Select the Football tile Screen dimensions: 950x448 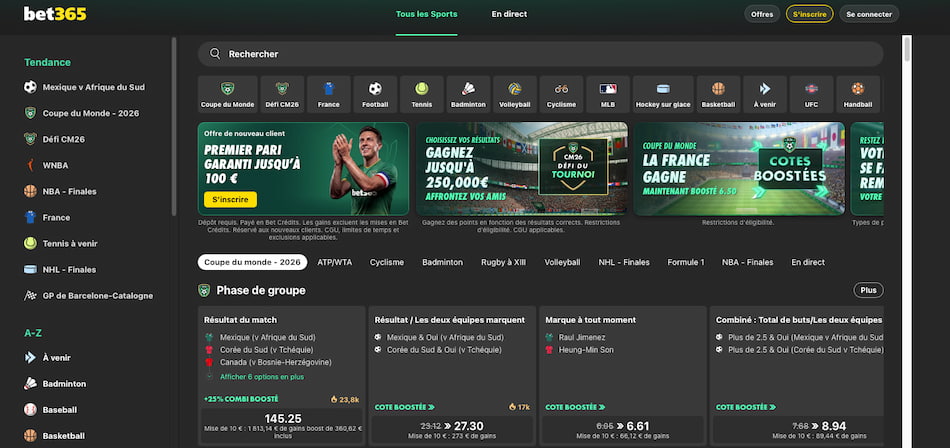(375, 95)
